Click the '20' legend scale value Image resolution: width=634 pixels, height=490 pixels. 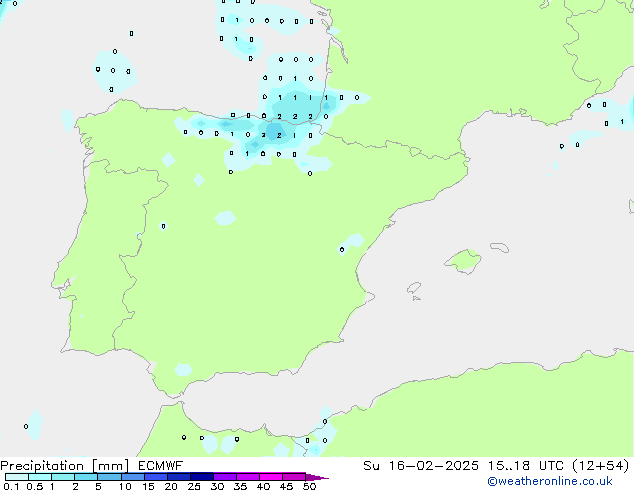[171, 486]
